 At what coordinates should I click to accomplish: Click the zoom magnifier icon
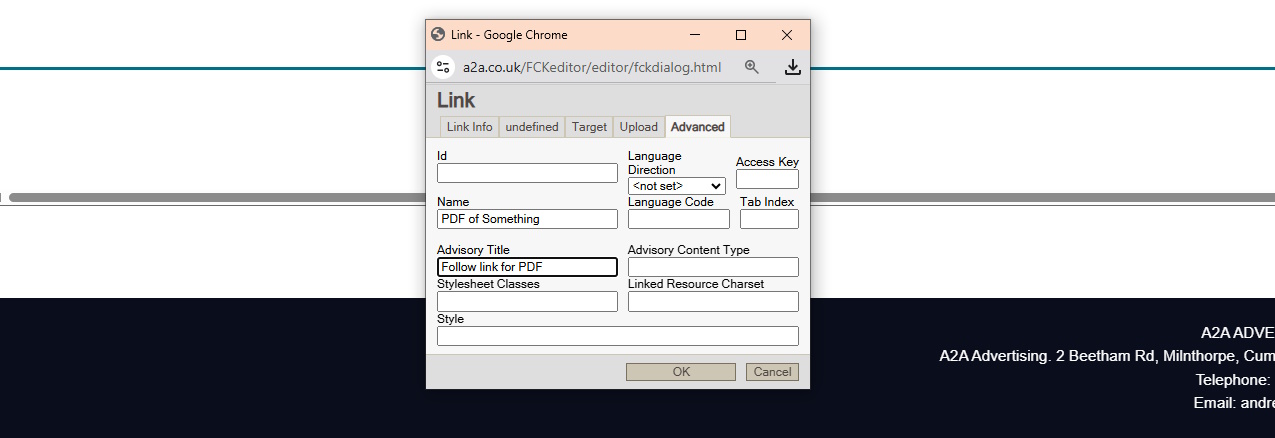coord(752,67)
